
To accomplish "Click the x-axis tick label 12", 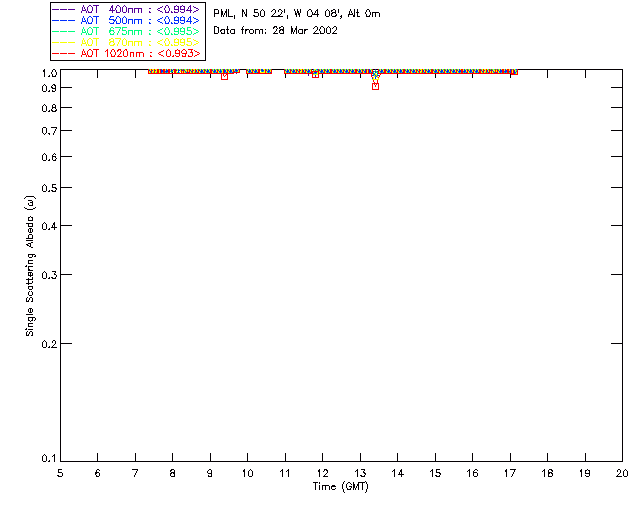I will click(x=322, y=473).
